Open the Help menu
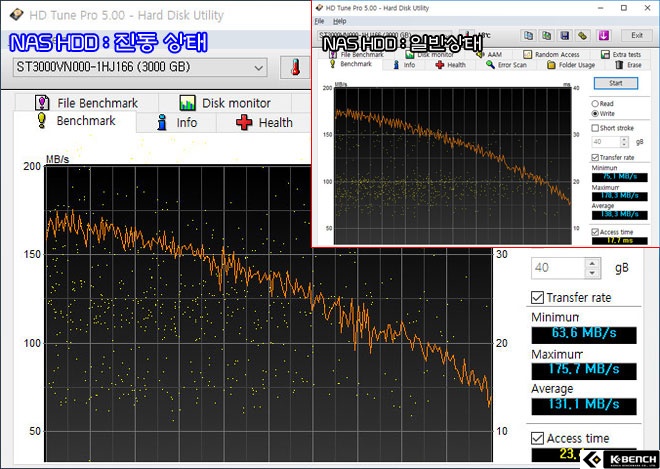The width and height of the screenshot is (660, 469). click(339, 21)
